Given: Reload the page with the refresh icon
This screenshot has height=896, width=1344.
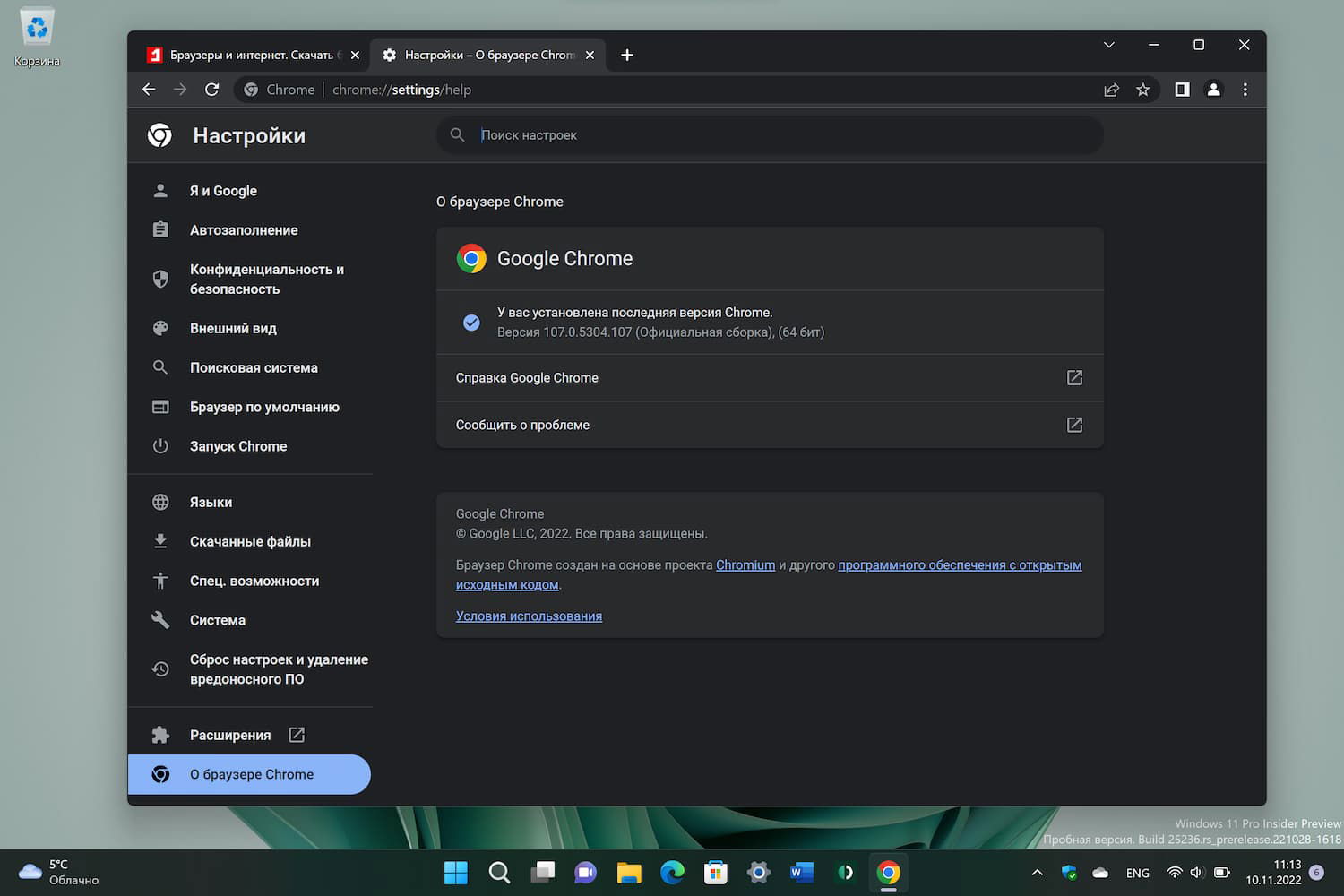Looking at the screenshot, I should point(211,90).
